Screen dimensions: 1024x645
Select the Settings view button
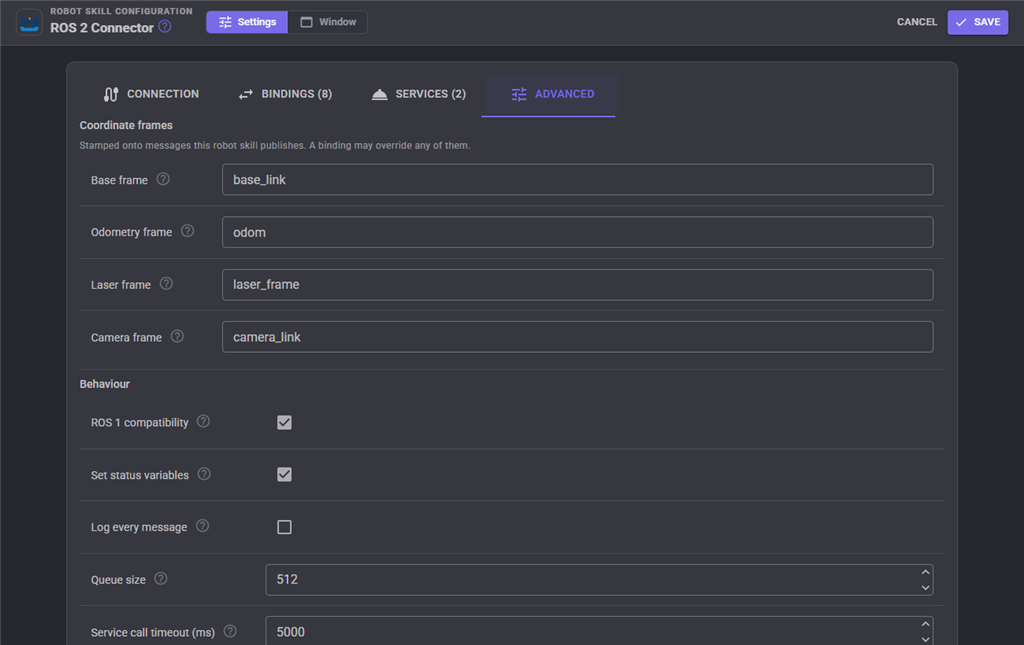coord(247,22)
